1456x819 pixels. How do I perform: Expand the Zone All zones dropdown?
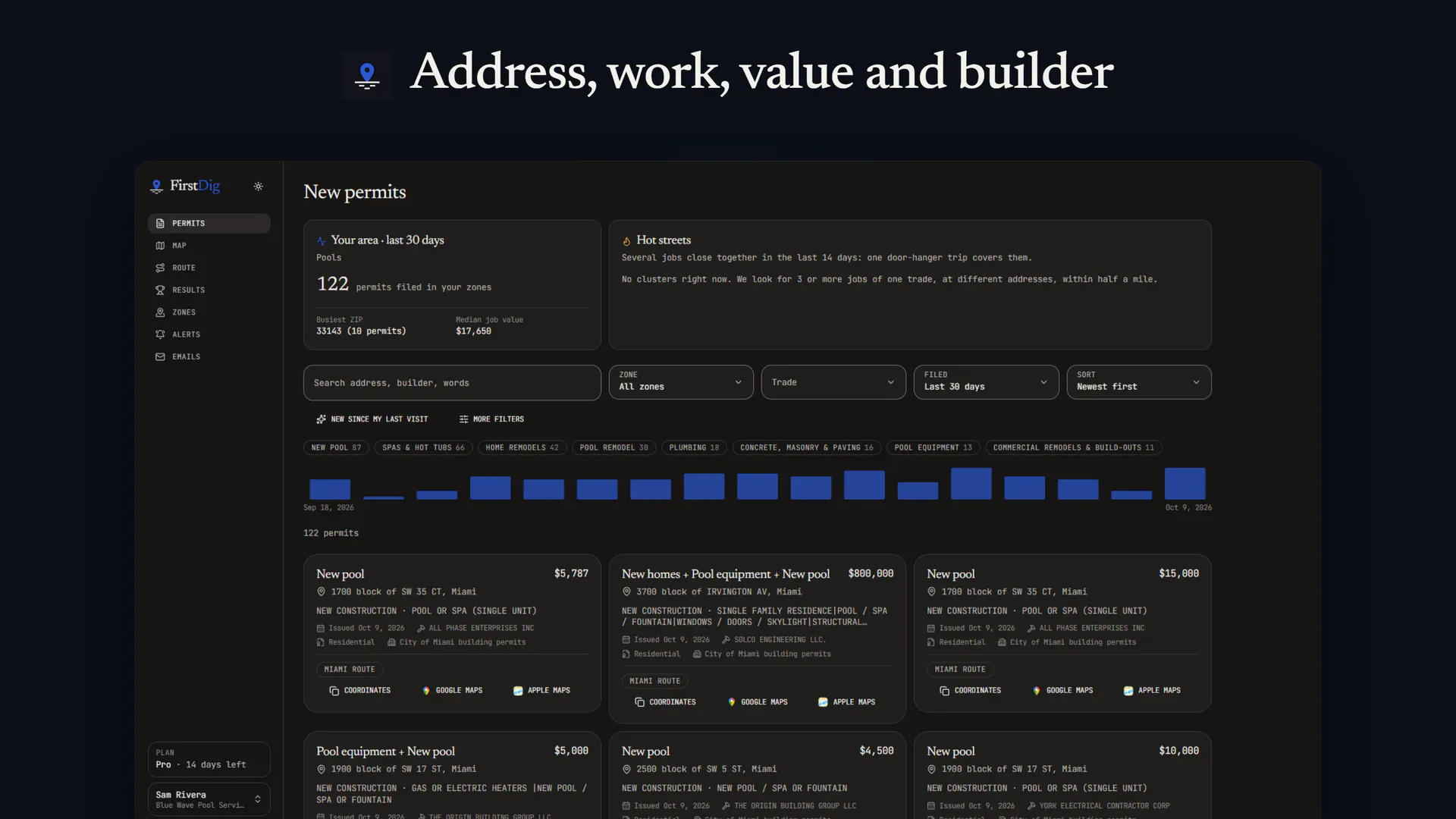[681, 382]
